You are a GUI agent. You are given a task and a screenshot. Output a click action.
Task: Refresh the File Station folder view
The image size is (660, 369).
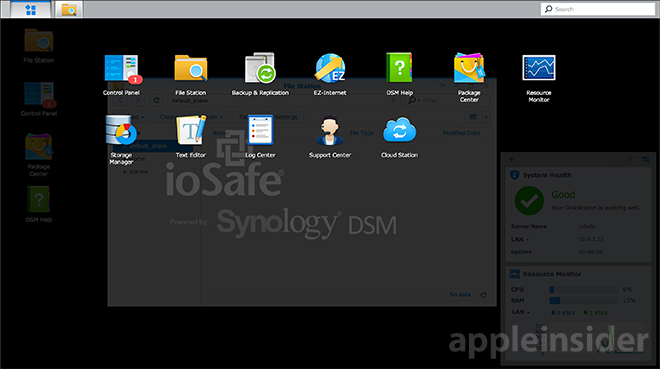(x=157, y=100)
